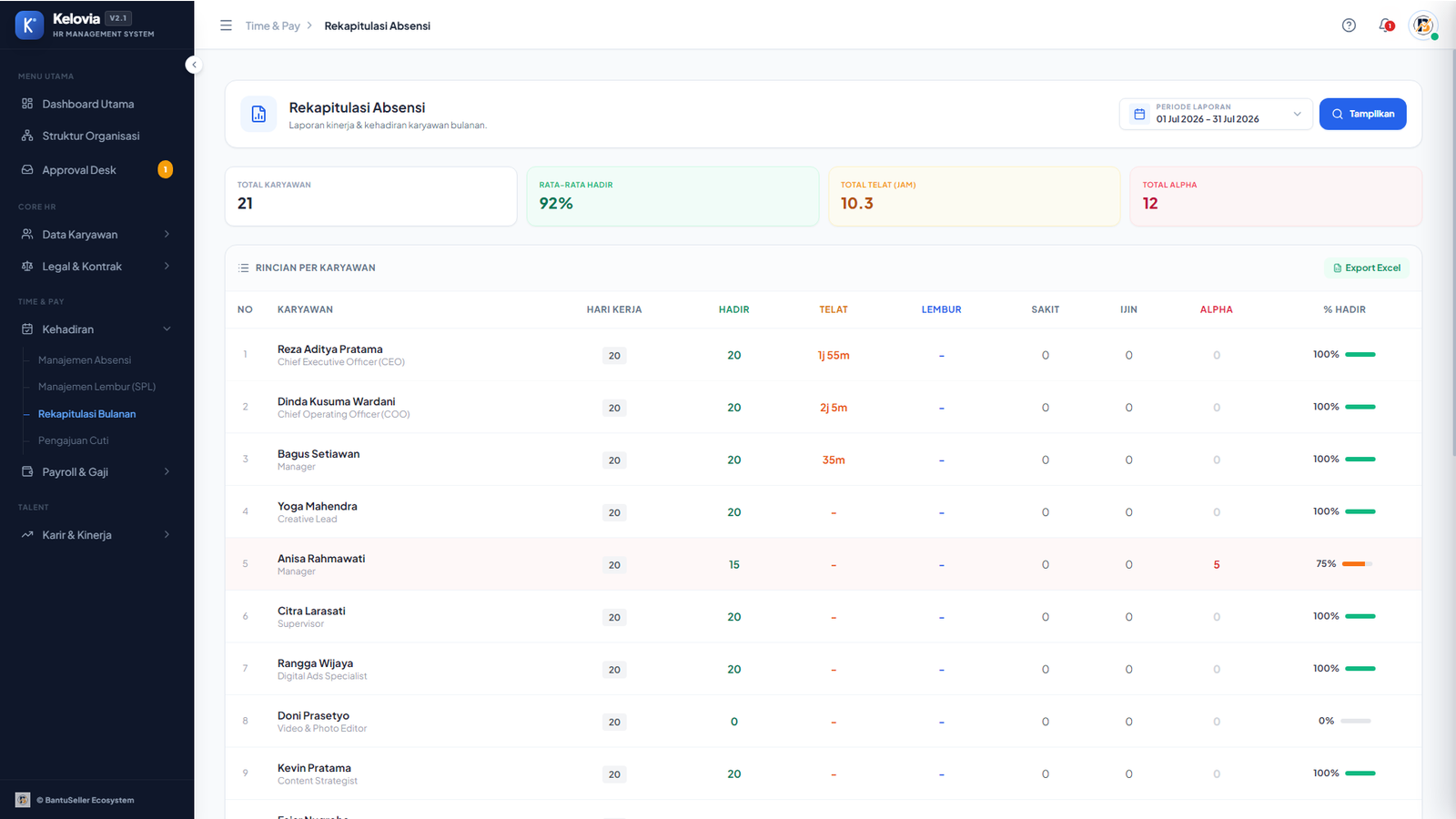Click the Rata-Rata Hadir summary card
This screenshot has width=1456, height=819.
672,196
